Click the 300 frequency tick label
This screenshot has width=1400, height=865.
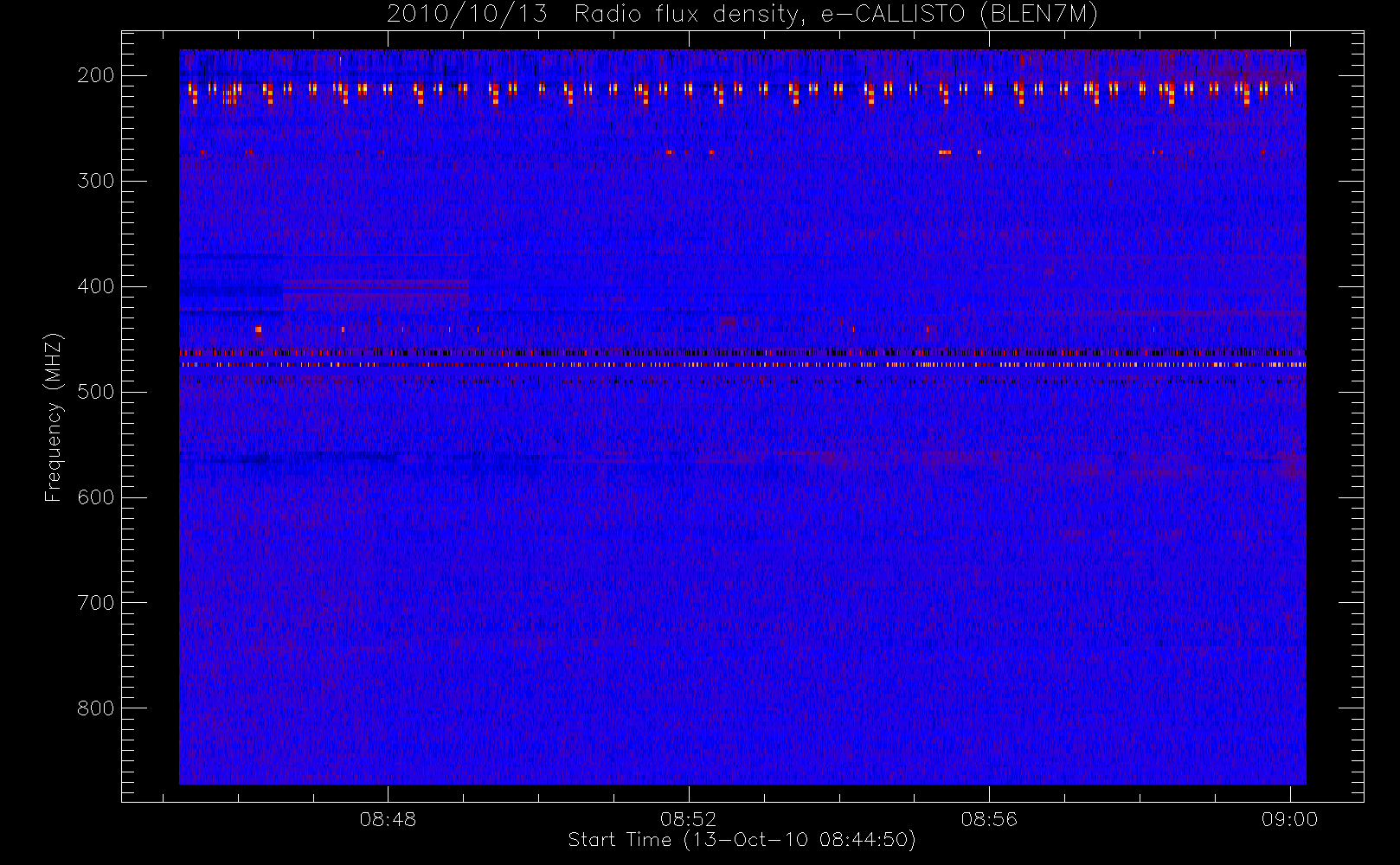click(x=96, y=181)
